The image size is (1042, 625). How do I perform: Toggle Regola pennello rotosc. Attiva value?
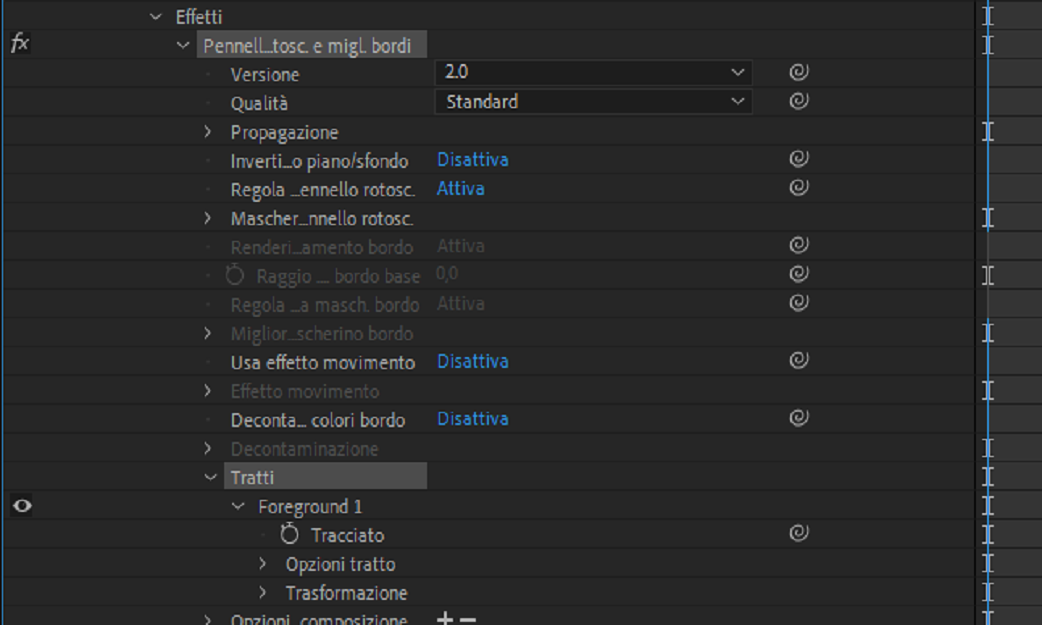[460, 189]
